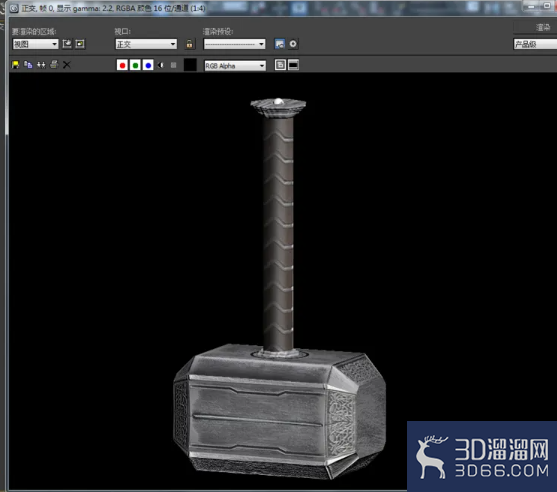This screenshot has height=492, width=557.
Task: Click the copy image icon
Action: coord(28,65)
